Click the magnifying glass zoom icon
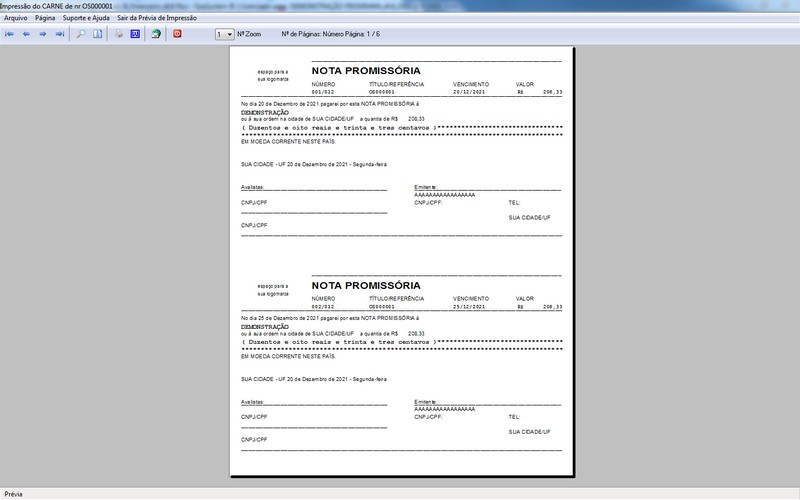 (x=81, y=34)
